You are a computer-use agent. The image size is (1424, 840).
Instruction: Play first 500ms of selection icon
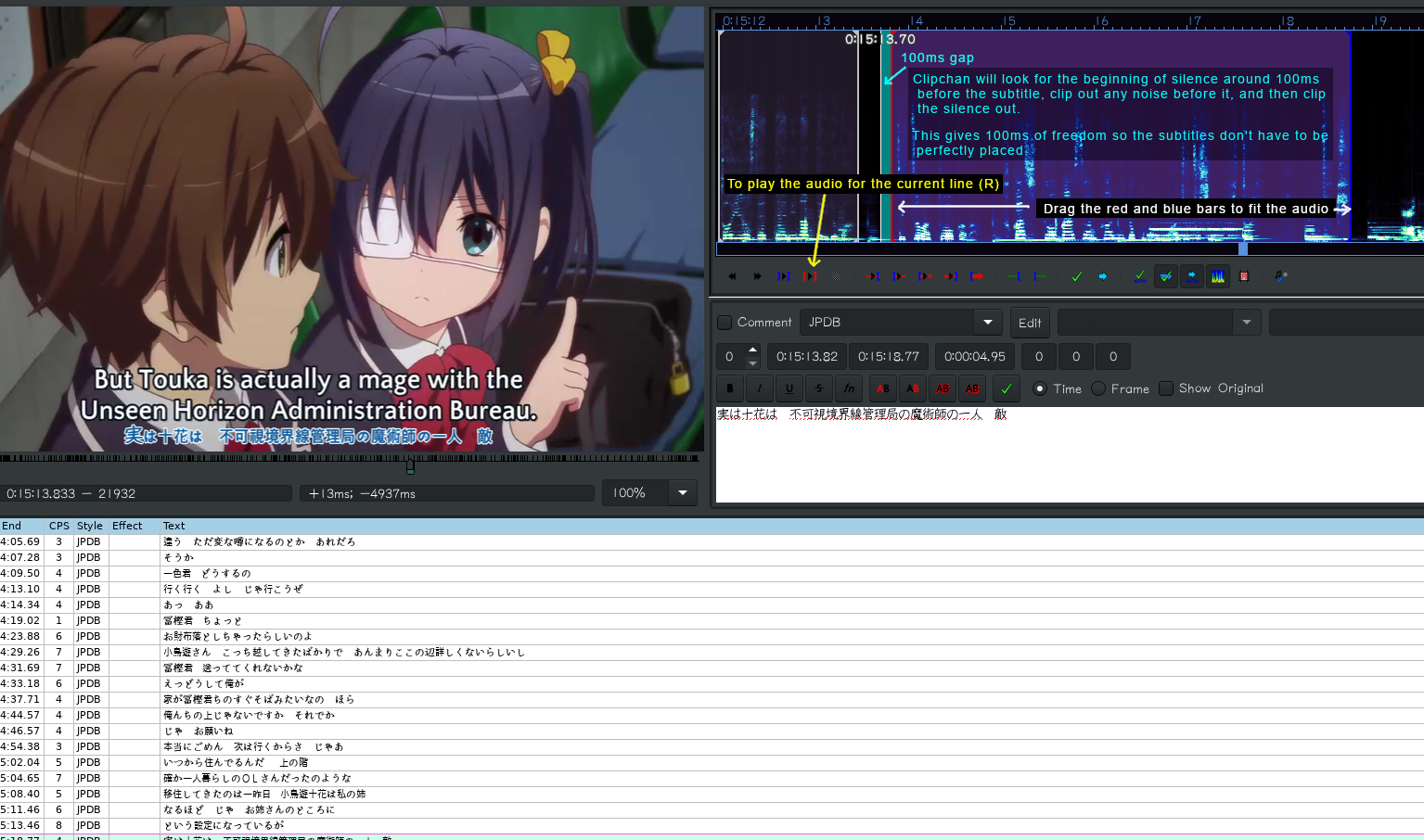coord(925,276)
